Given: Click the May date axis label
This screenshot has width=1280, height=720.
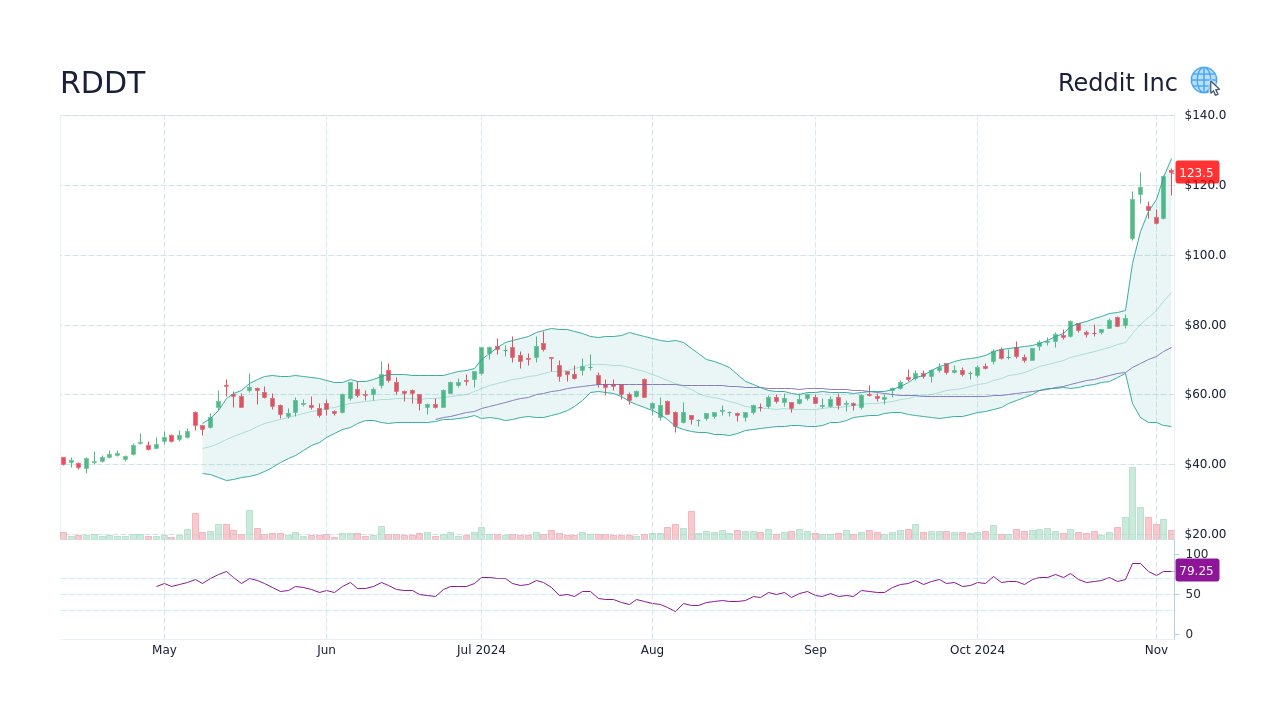Looking at the screenshot, I should coord(164,650).
